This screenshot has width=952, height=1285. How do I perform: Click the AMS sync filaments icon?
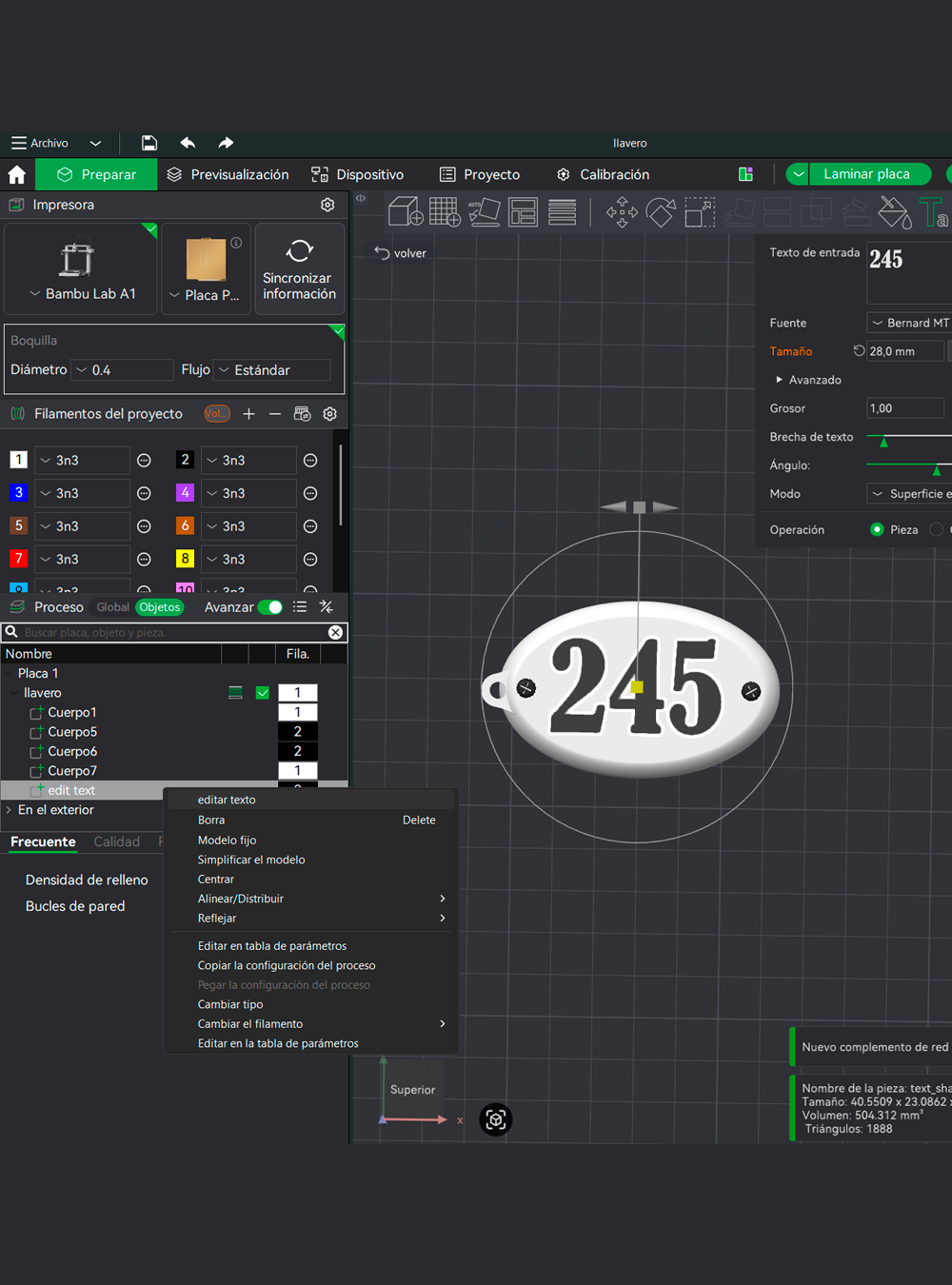tap(302, 414)
